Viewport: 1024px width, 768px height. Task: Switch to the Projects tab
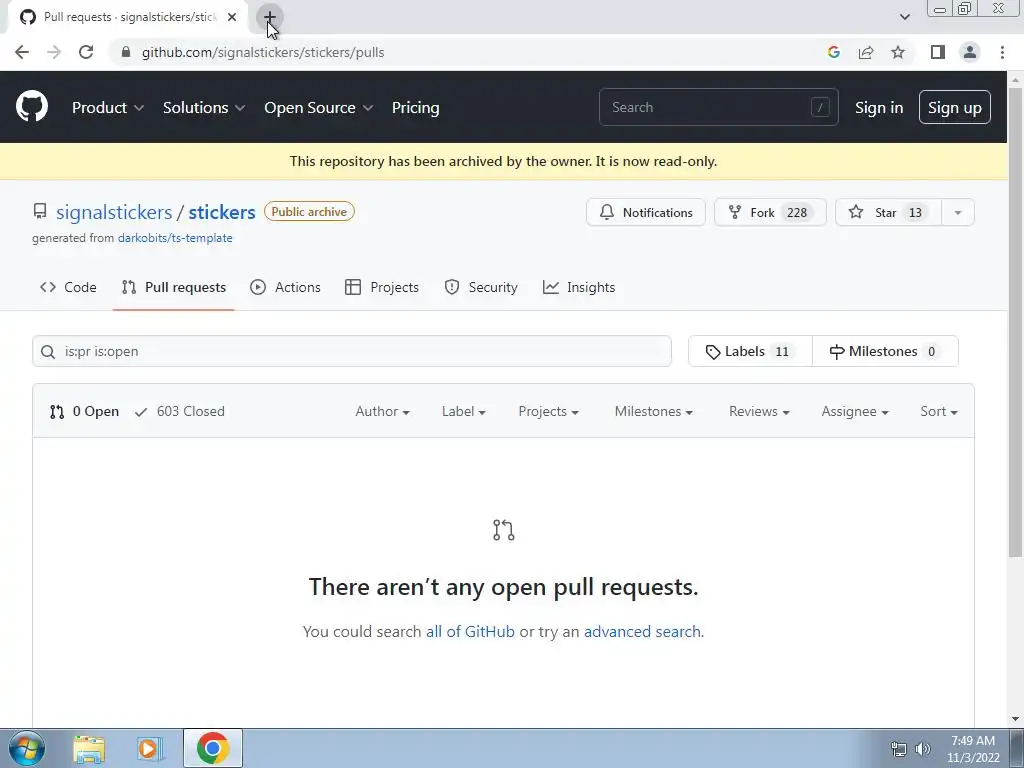pos(382,287)
